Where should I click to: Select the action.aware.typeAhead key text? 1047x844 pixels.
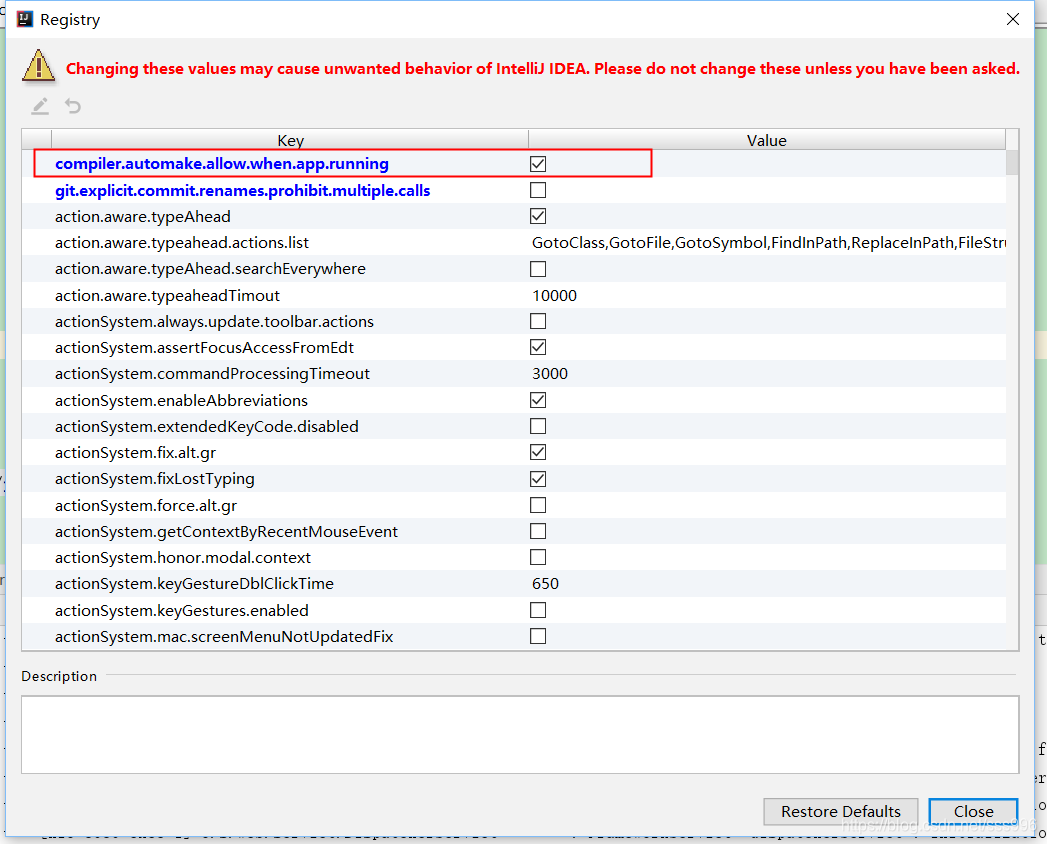point(142,216)
